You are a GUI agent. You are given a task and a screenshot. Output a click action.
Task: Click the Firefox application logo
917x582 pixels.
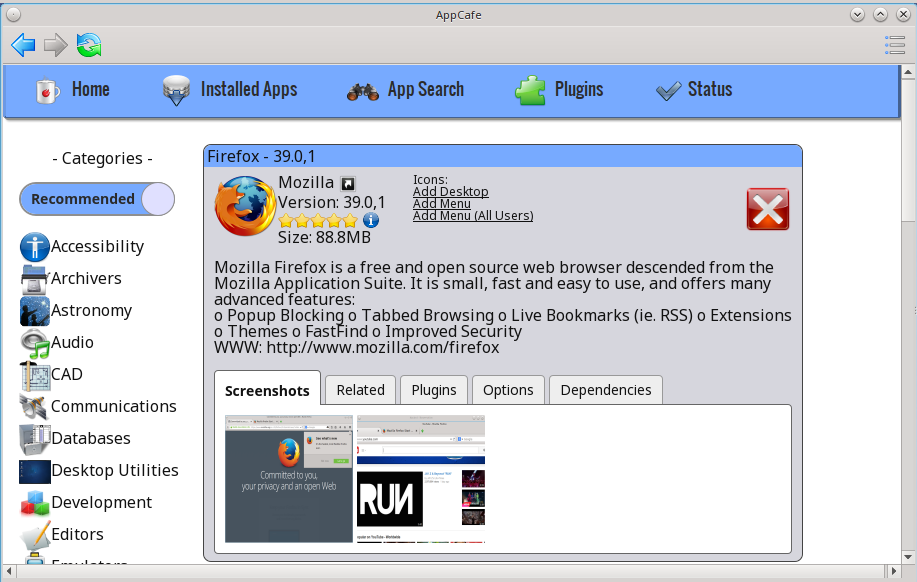[x=244, y=206]
